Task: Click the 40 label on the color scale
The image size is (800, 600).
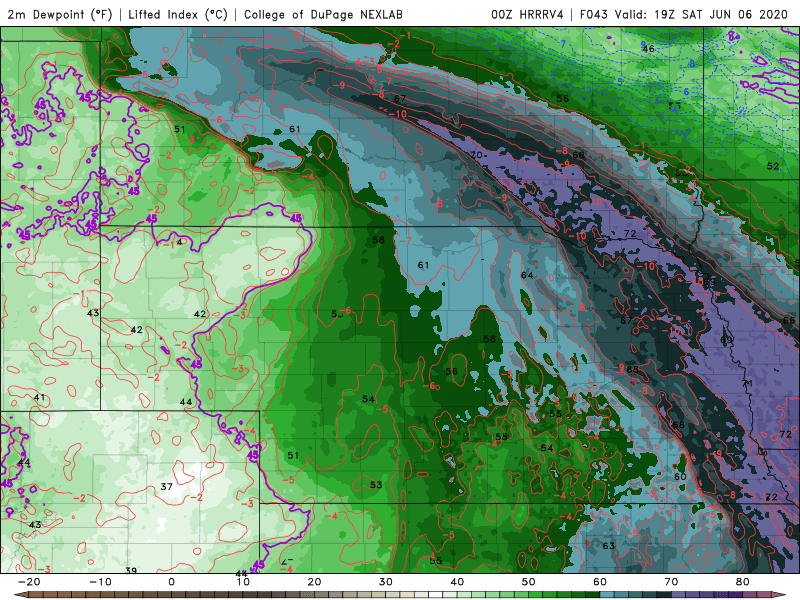Action: coord(457,582)
